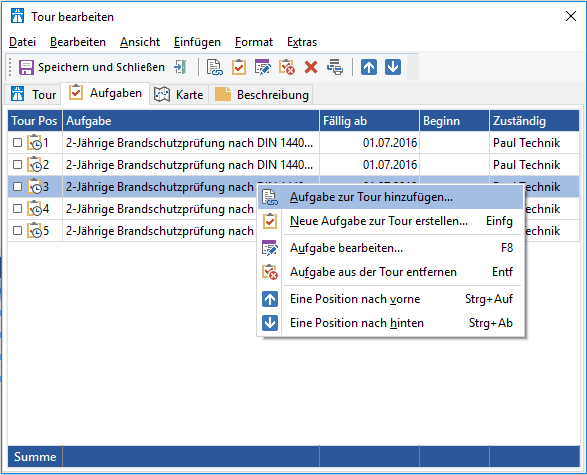Click the task clock icon in row 5

pos(34,231)
